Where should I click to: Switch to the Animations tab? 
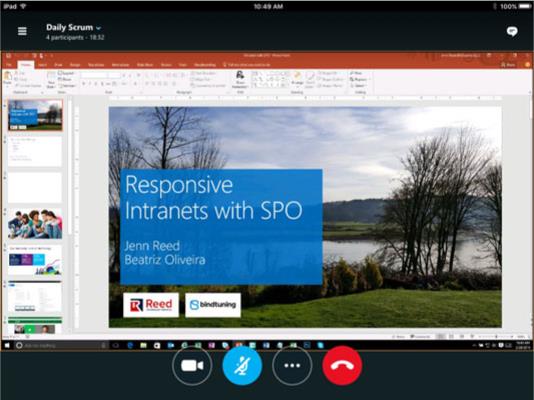[120, 65]
